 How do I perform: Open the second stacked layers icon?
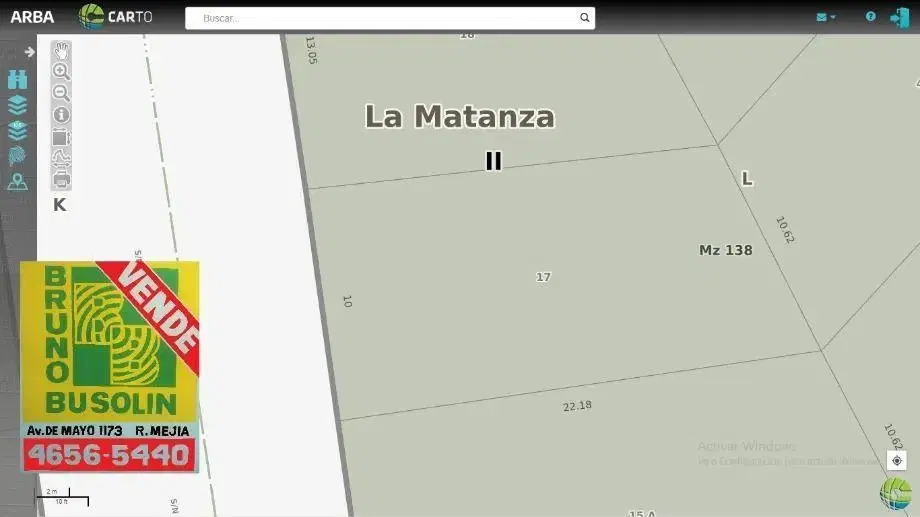pos(18,130)
